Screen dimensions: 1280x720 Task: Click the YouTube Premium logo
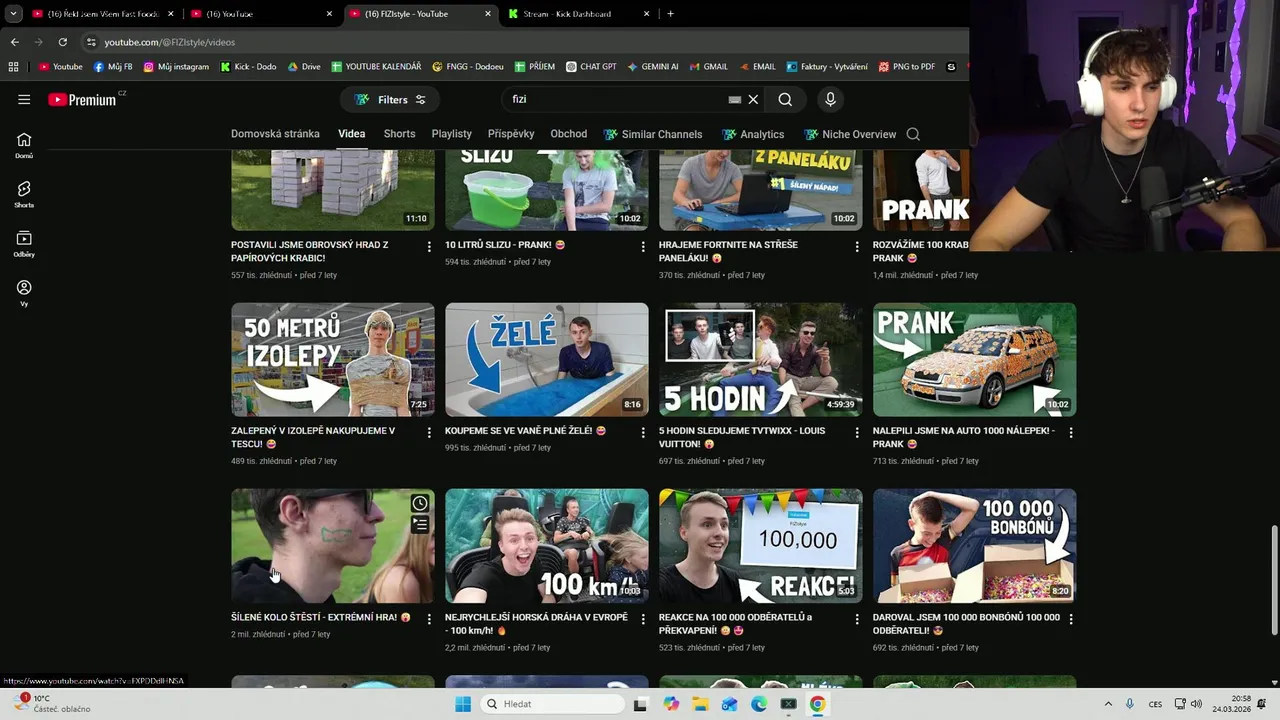tap(82, 100)
